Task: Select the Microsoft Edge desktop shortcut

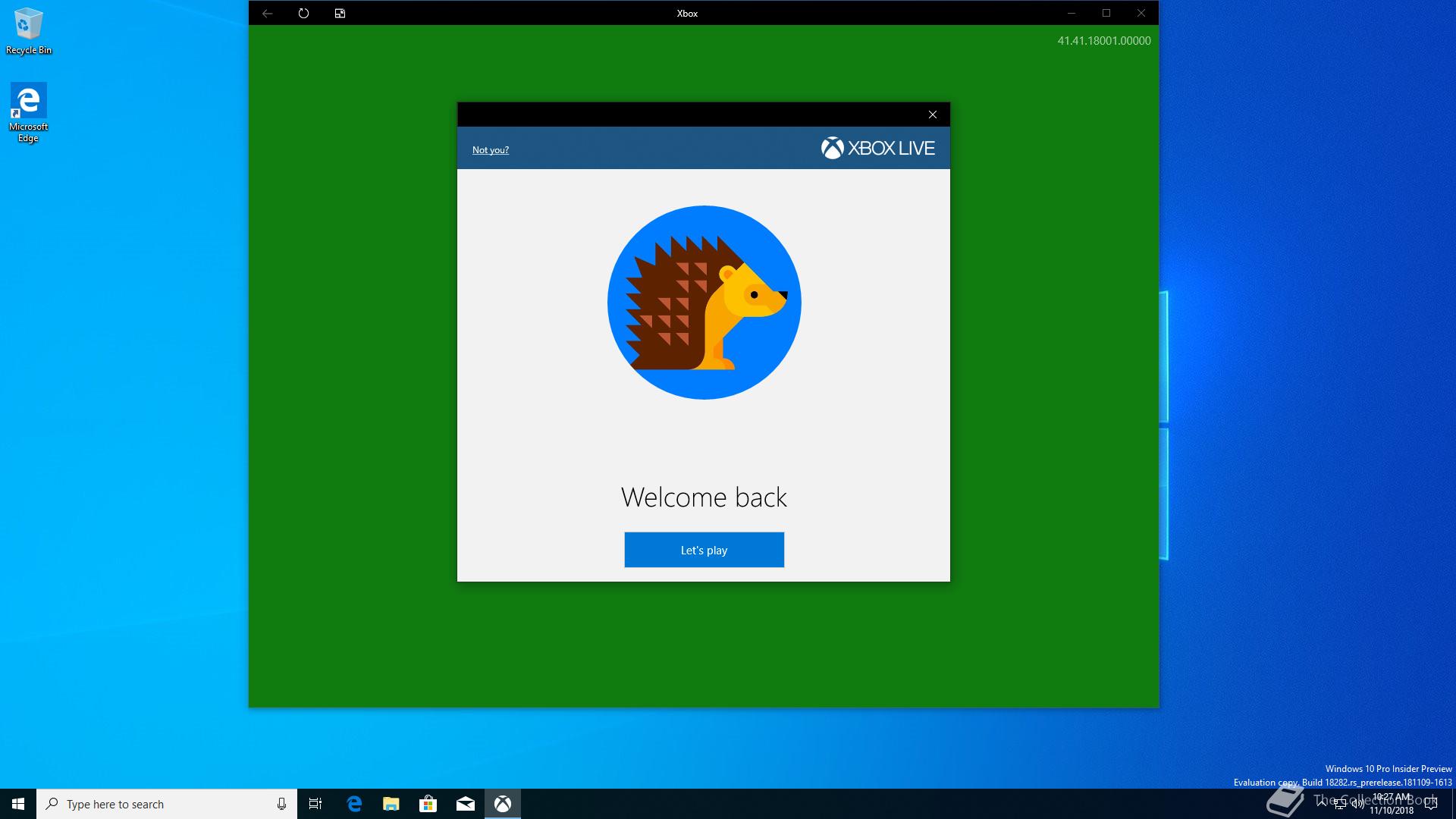Action: [28, 113]
